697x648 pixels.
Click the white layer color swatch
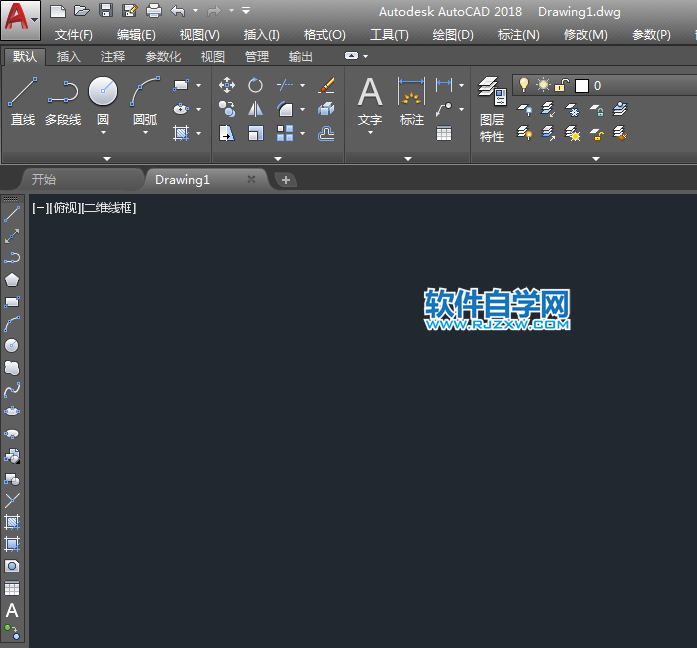(x=582, y=86)
